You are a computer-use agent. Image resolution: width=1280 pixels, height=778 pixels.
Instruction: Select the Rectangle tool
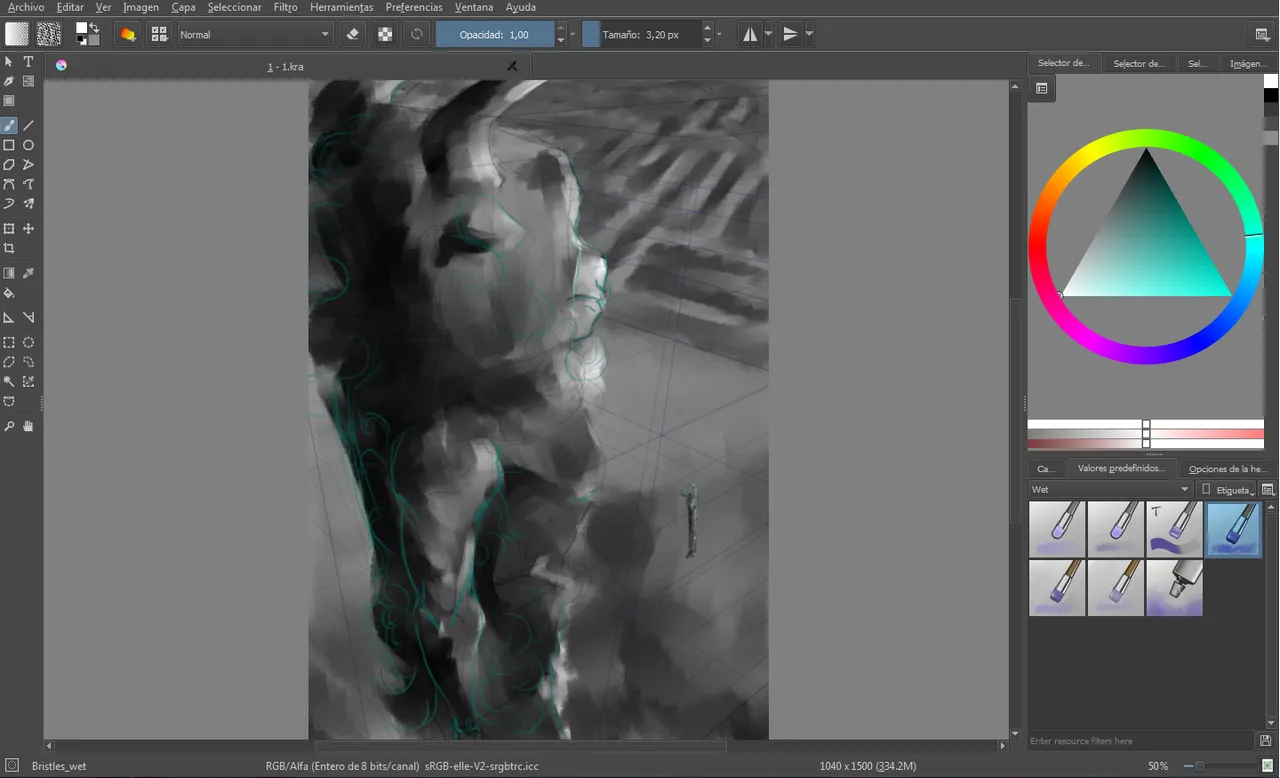click(9, 145)
